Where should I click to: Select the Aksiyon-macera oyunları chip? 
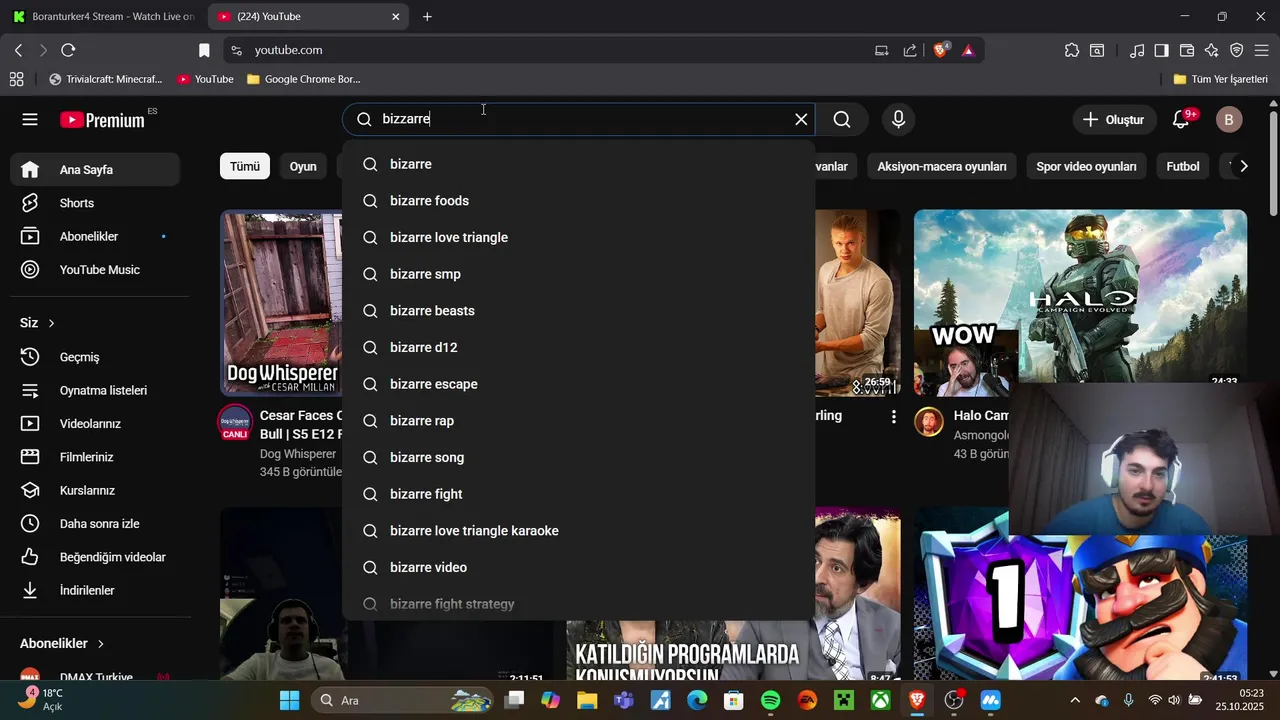click(x=942, y=166)
